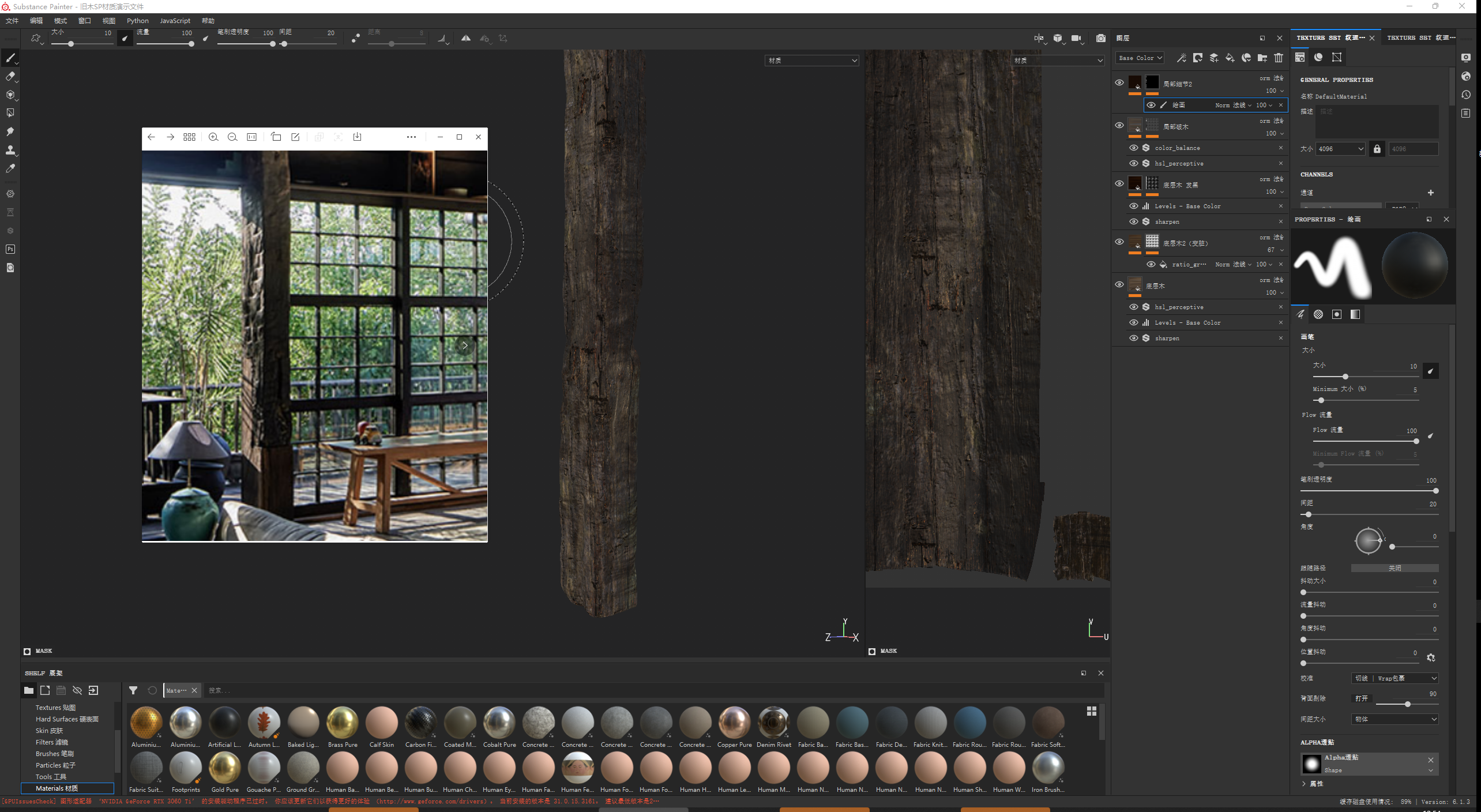Image resolution: width=1481 pixels, height=812 pixels.
Task: Hide the 底层木 layer
Action: click(x=1119, y=284)
